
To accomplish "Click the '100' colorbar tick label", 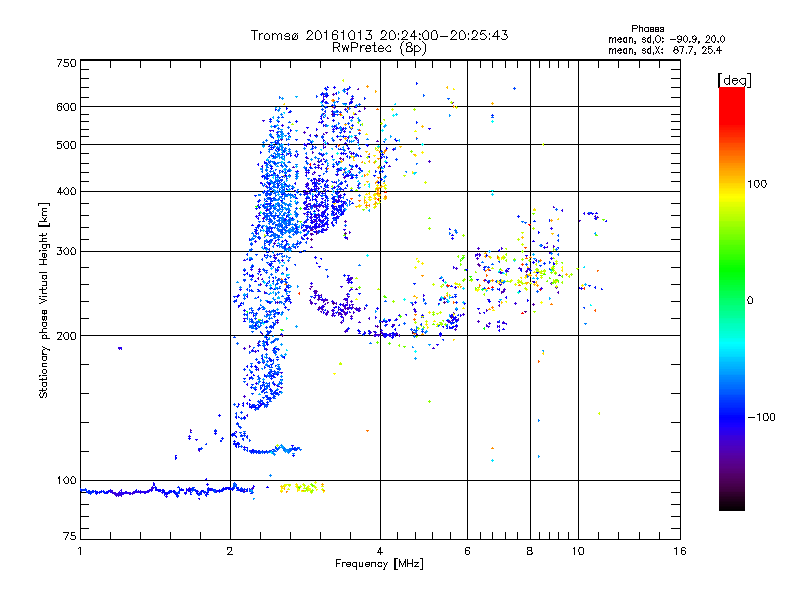I will [x=757, y=184].
